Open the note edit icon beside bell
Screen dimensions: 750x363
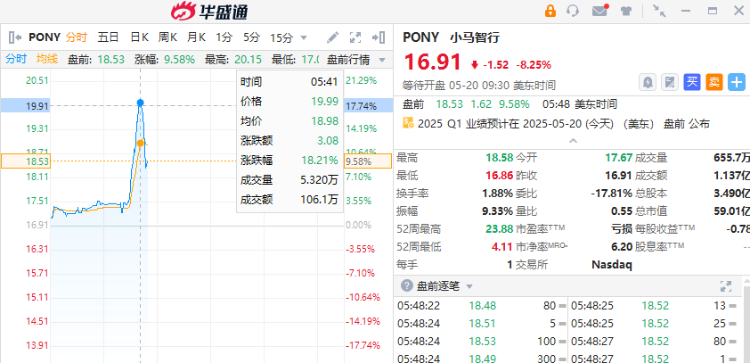click(x=670, y=82)
